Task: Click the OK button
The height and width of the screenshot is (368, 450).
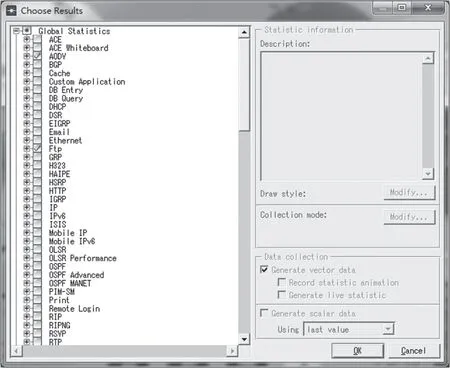Action: point(357,351)
